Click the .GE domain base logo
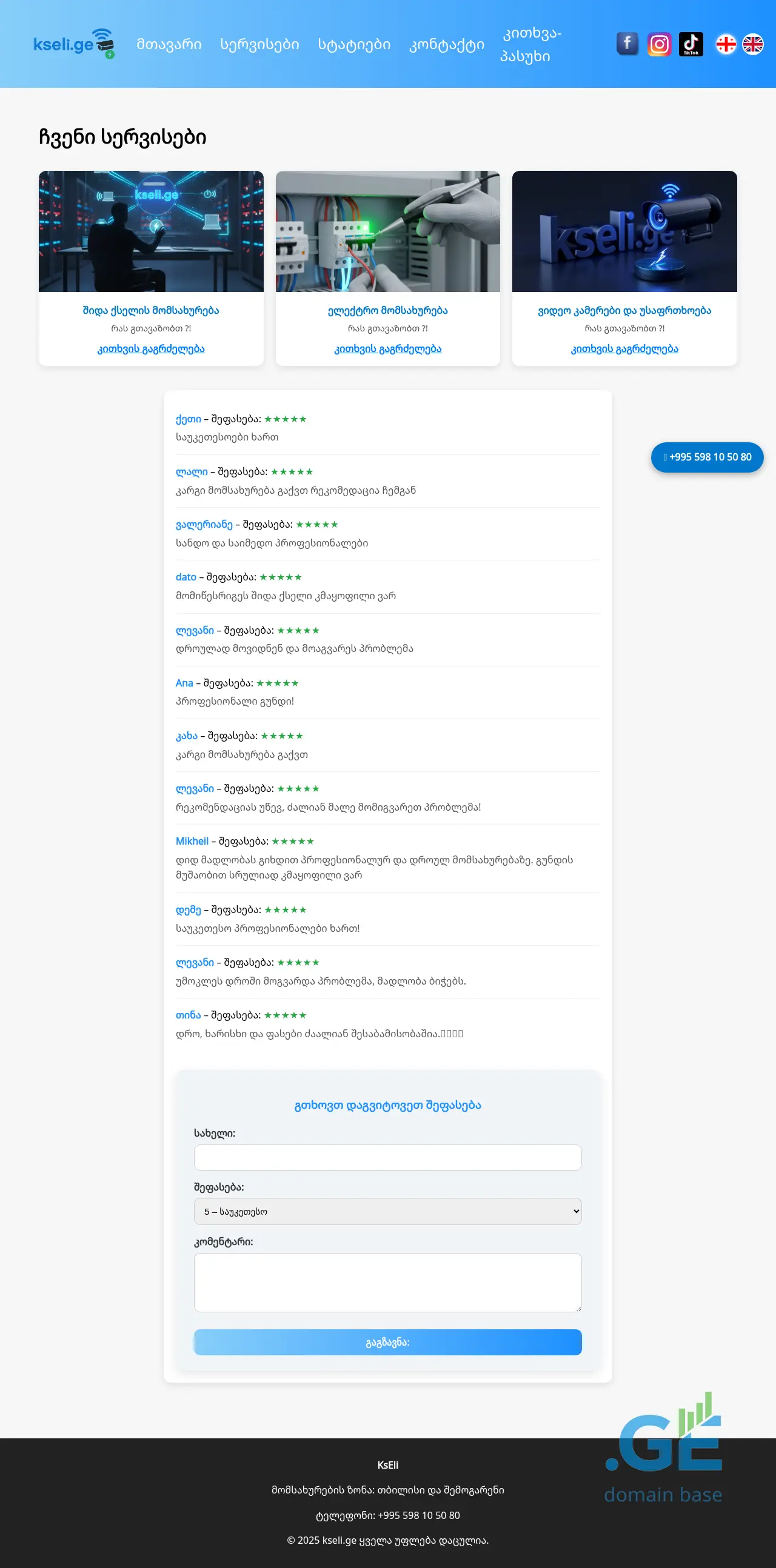 [664, 1449]
